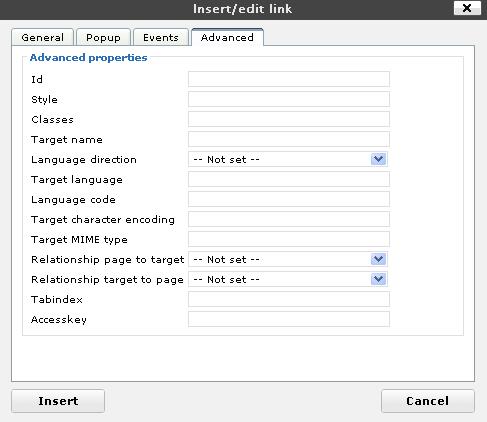Click the Tabindex input field

(x=289, y=299)
